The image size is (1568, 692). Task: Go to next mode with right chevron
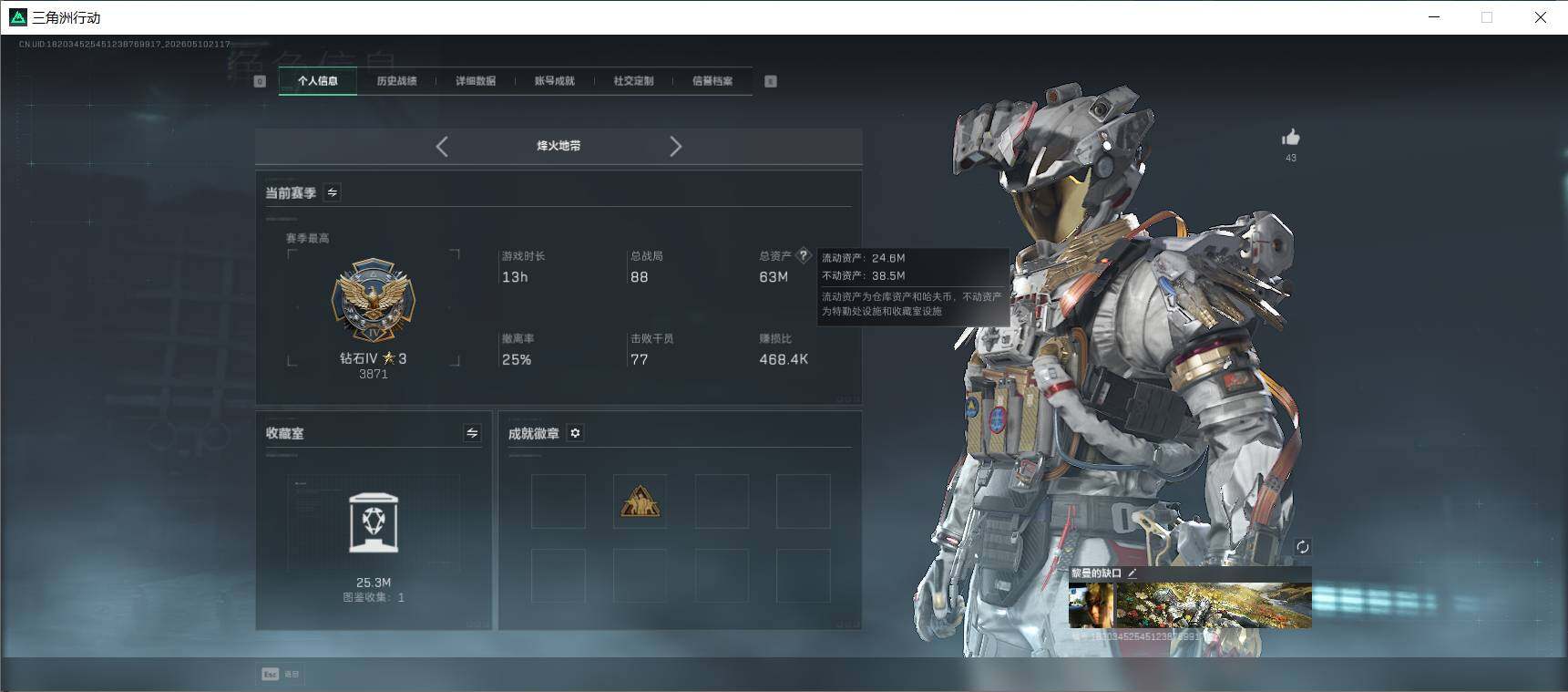coord(675,147)
